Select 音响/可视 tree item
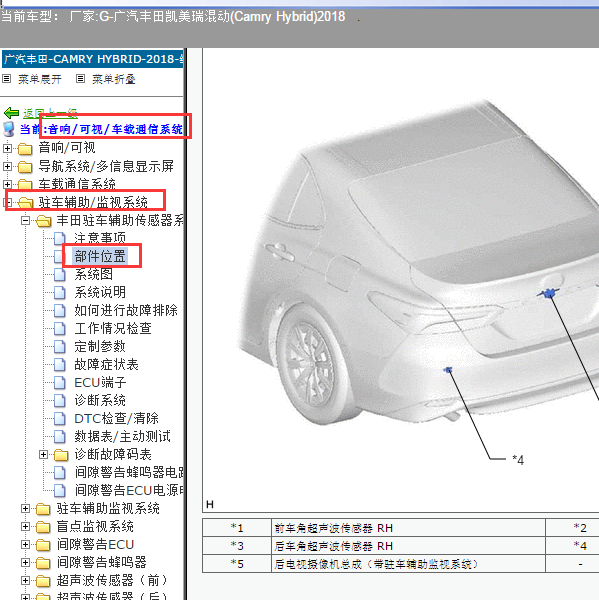Screen dimensions: 599x600 67,148
